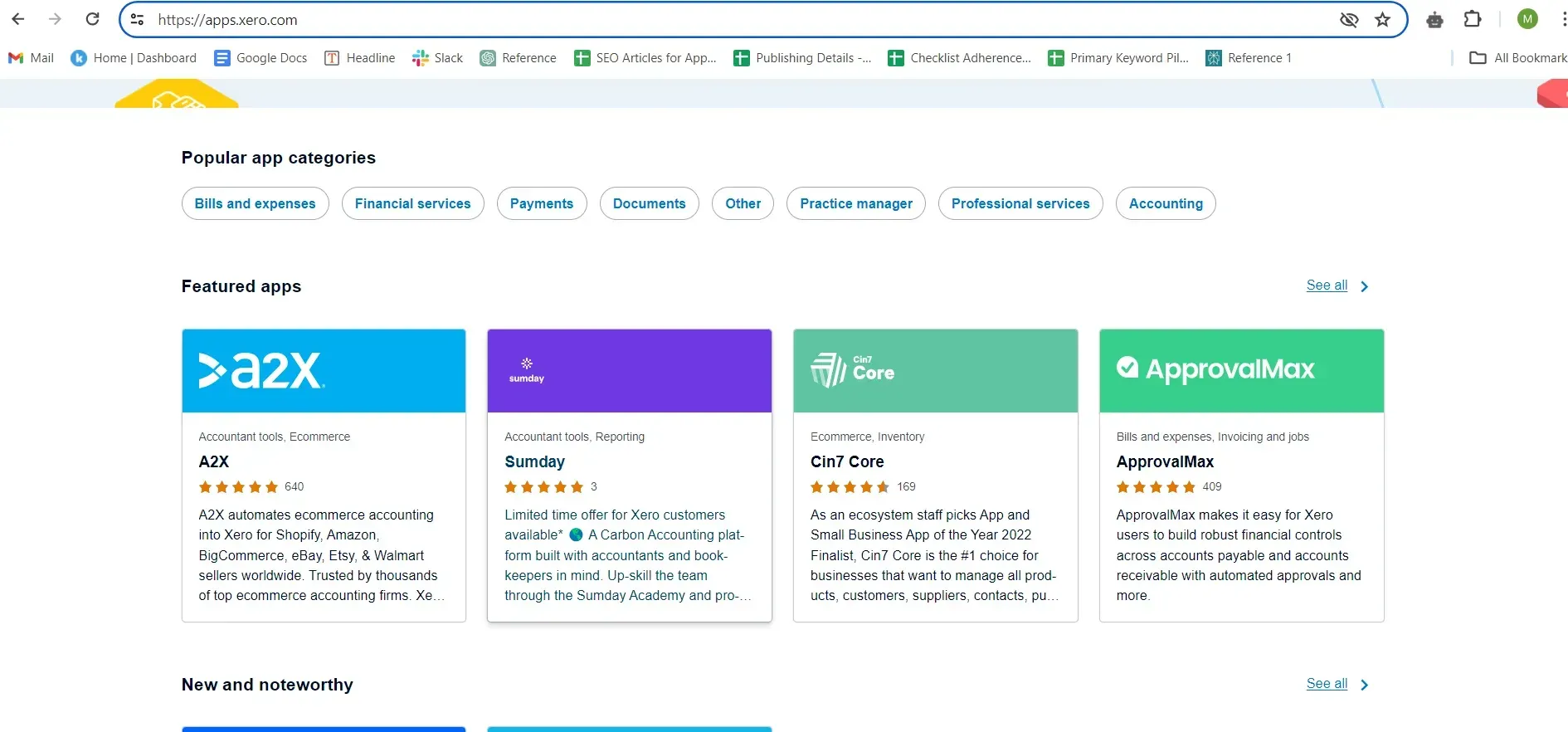Select the Practice manager category
The image size is (1568, 732).
856,203
